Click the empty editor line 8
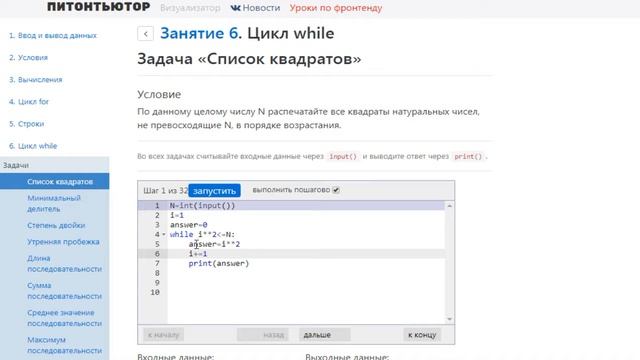This screenshot has width=640, height=360. (x=306, y=273)
